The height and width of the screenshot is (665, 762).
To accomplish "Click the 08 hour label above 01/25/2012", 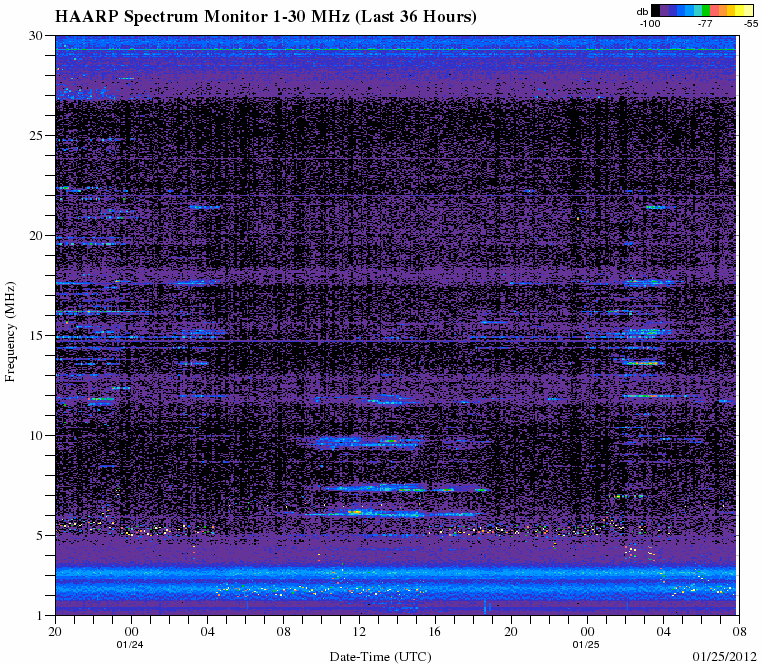I will pyautogui.click(x=739, y=632).
